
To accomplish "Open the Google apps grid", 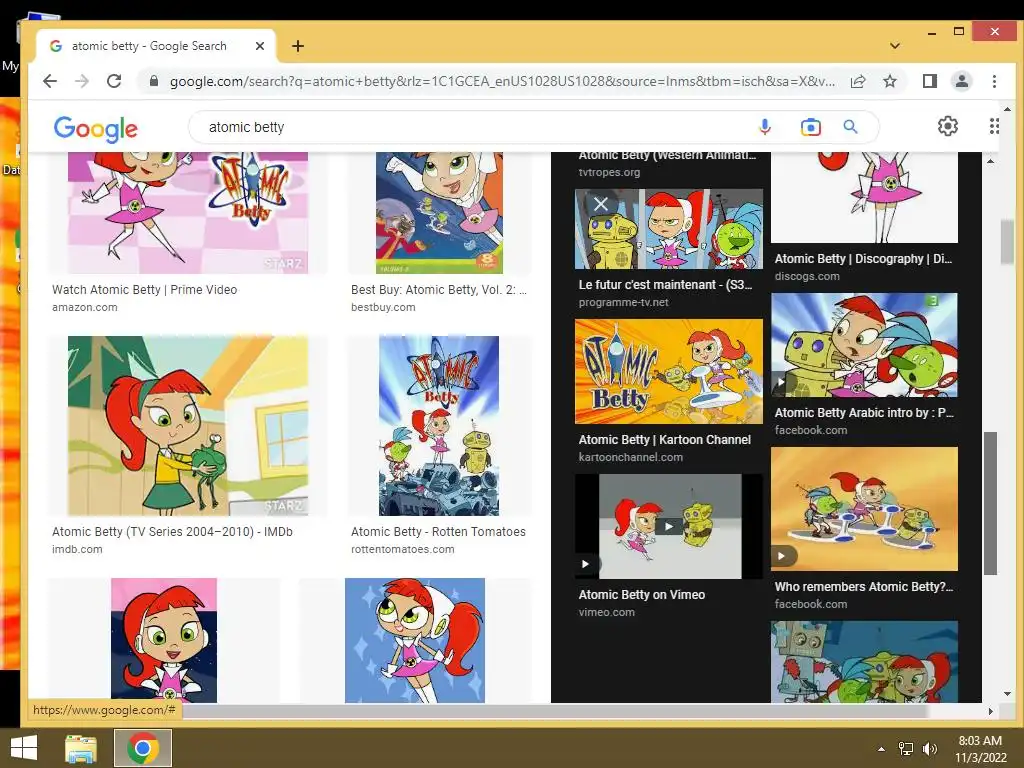I will (x=994, y=126).
